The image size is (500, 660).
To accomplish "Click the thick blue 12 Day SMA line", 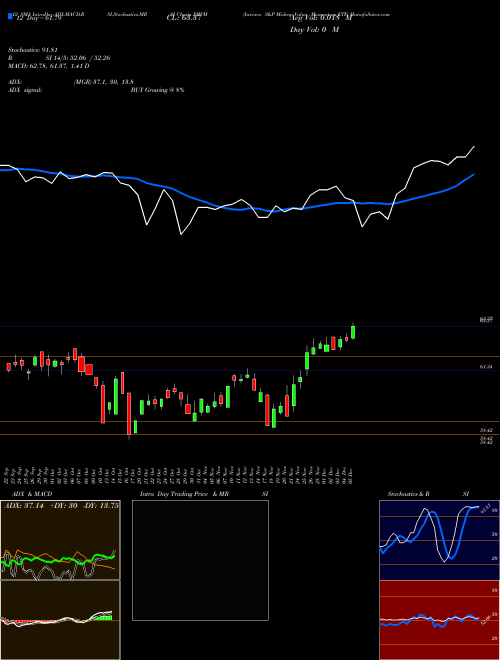I will pyautogui.click(x=236, y=209).
